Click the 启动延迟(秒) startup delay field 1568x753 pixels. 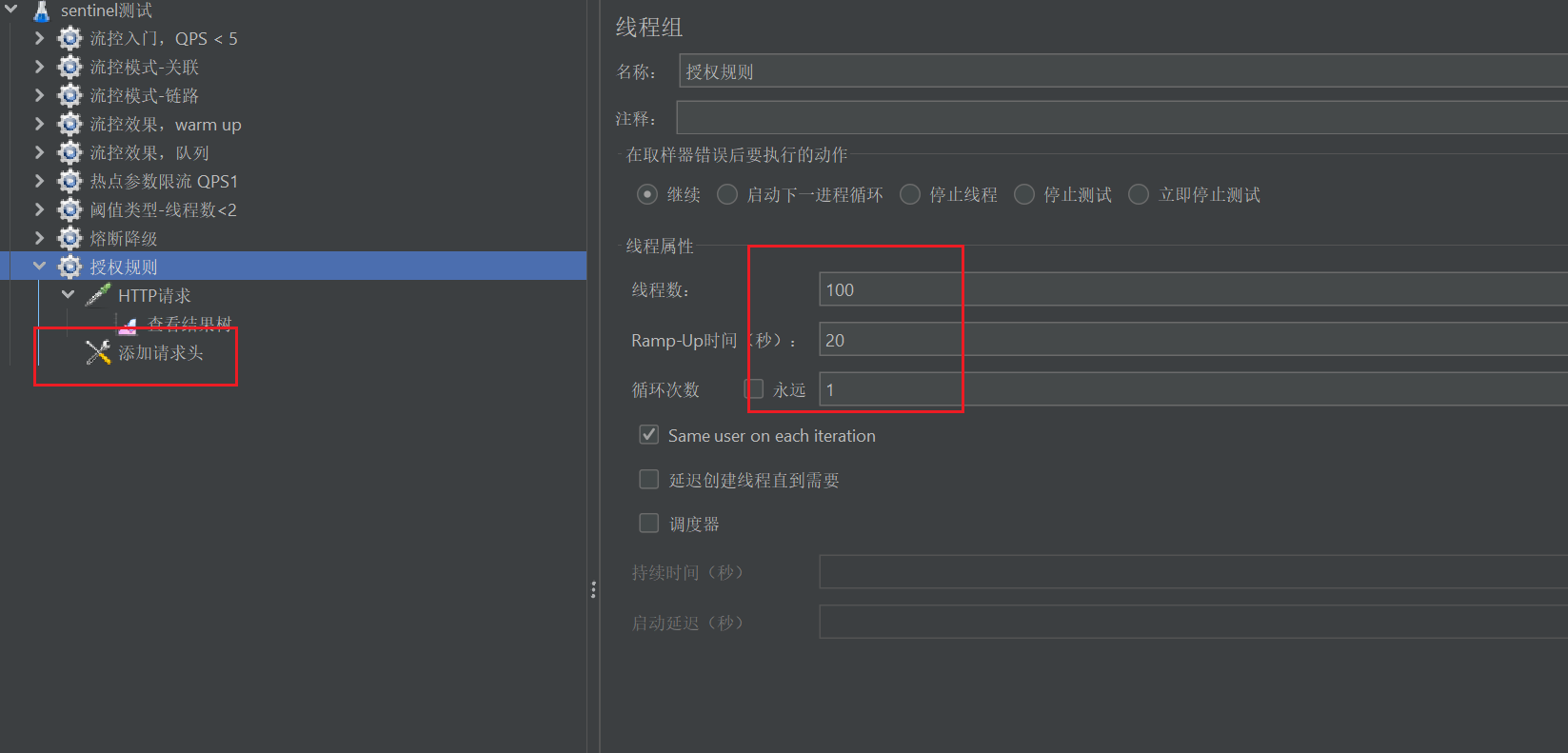(x=1194, y=623)
